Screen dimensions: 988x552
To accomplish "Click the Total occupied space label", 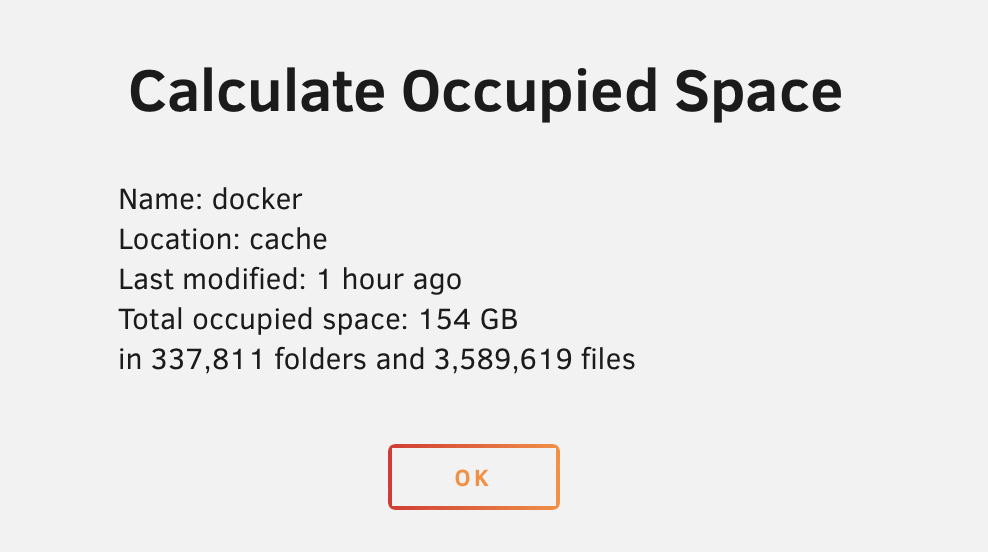I will pos(264,320).
